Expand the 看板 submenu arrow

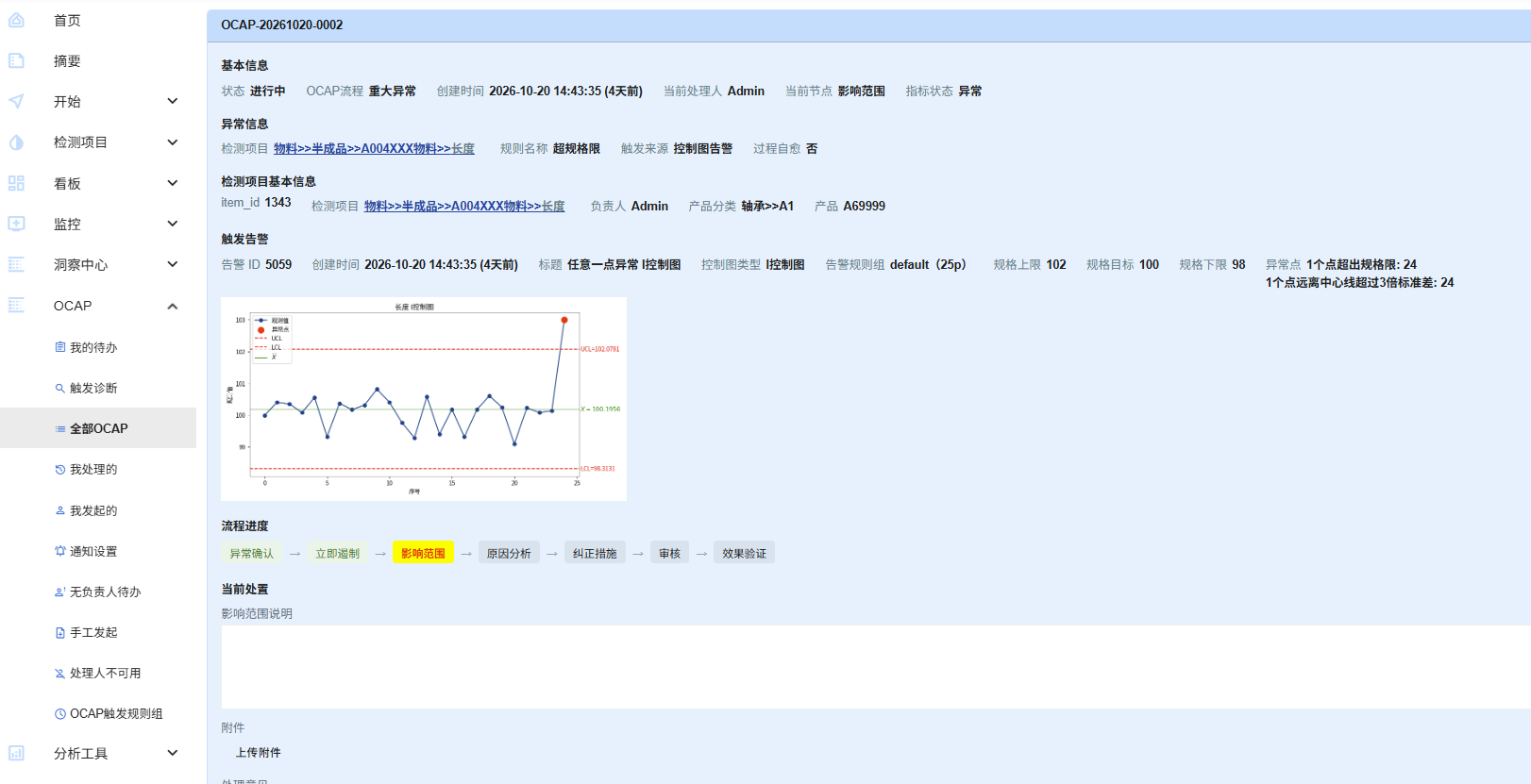(x=173, y=183)
